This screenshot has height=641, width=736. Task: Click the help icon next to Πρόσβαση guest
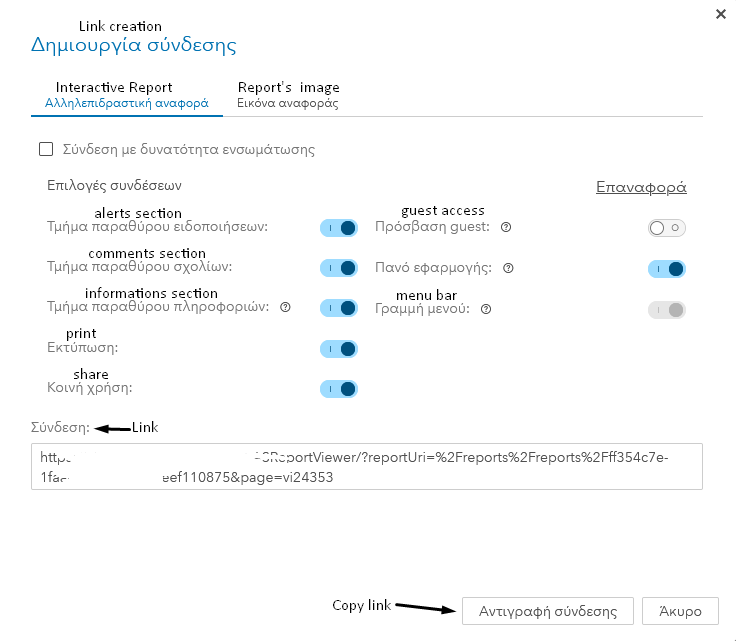(506, 228)
